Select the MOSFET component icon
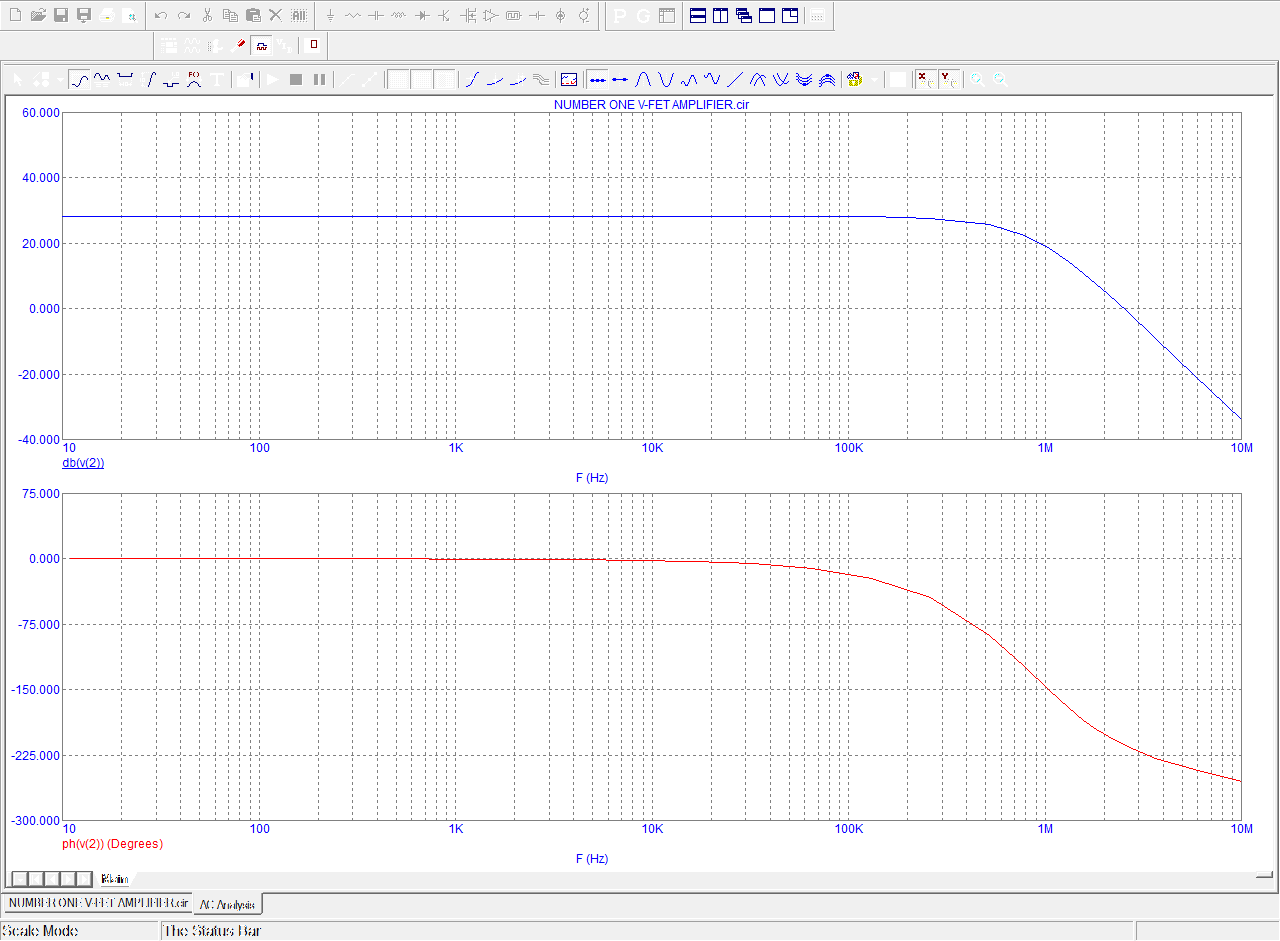This screenshot has width=1280, height=941. (468, 16)
